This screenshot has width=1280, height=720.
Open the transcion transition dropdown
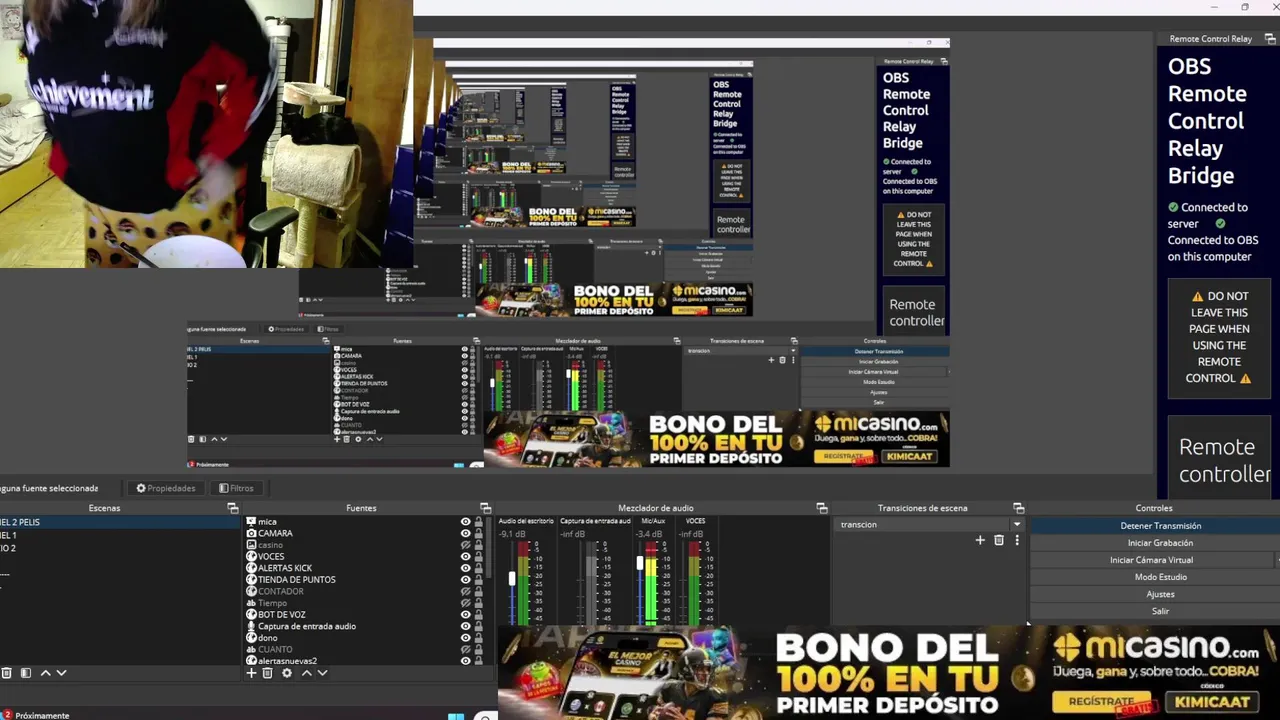coord(930,524)
